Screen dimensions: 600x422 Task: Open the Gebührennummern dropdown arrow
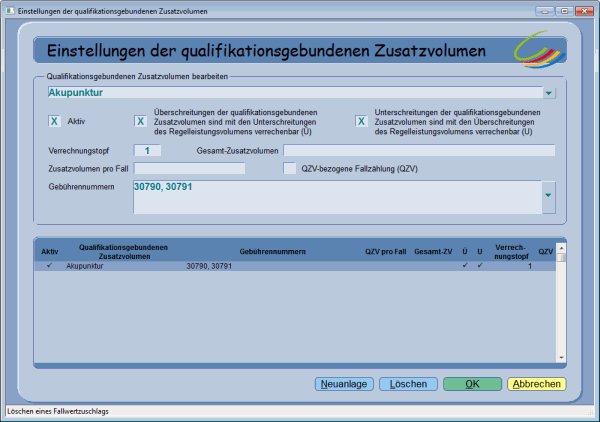tap(548, 196)
